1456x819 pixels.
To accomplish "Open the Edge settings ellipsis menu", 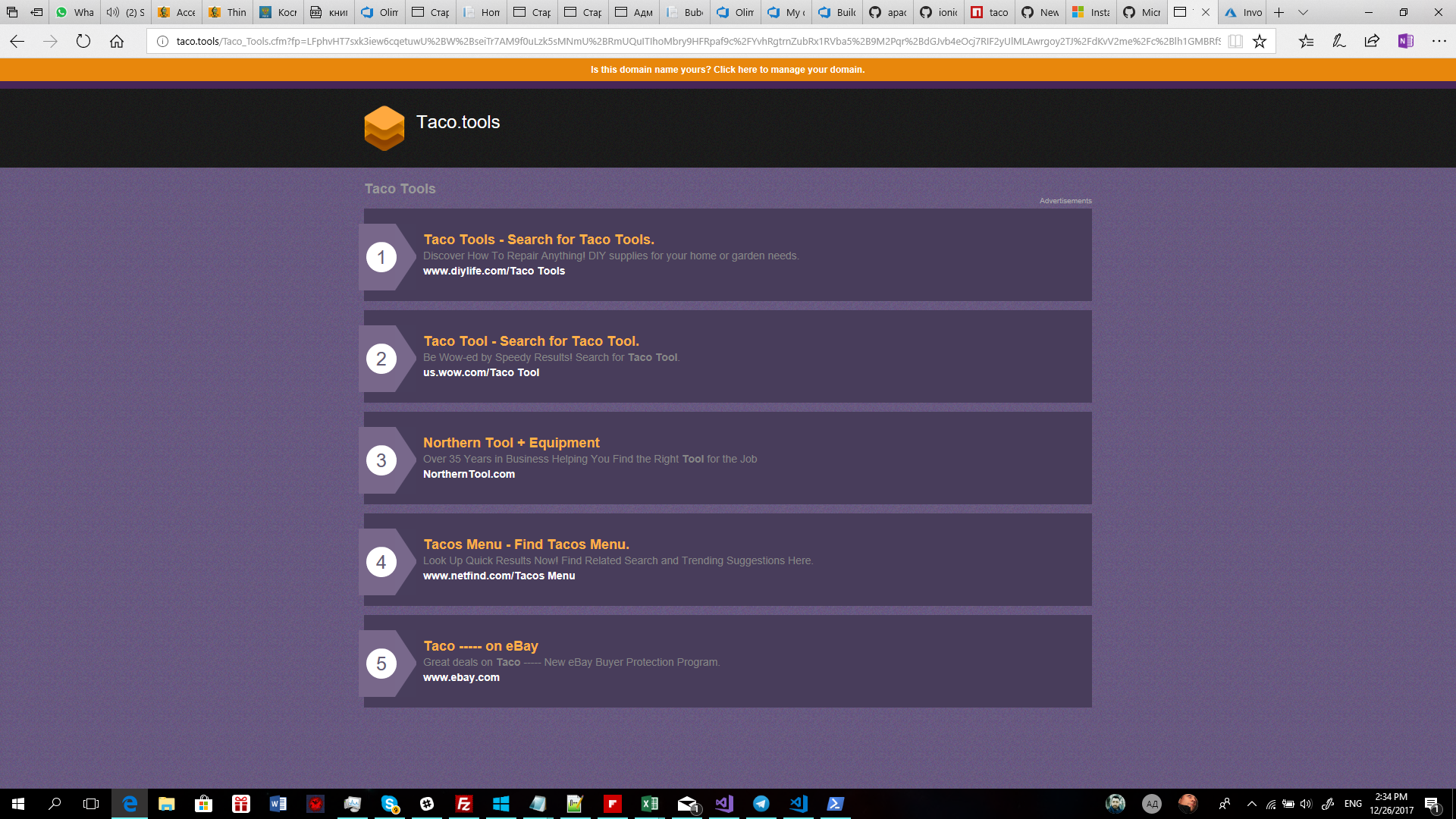I will [1439, 41].
